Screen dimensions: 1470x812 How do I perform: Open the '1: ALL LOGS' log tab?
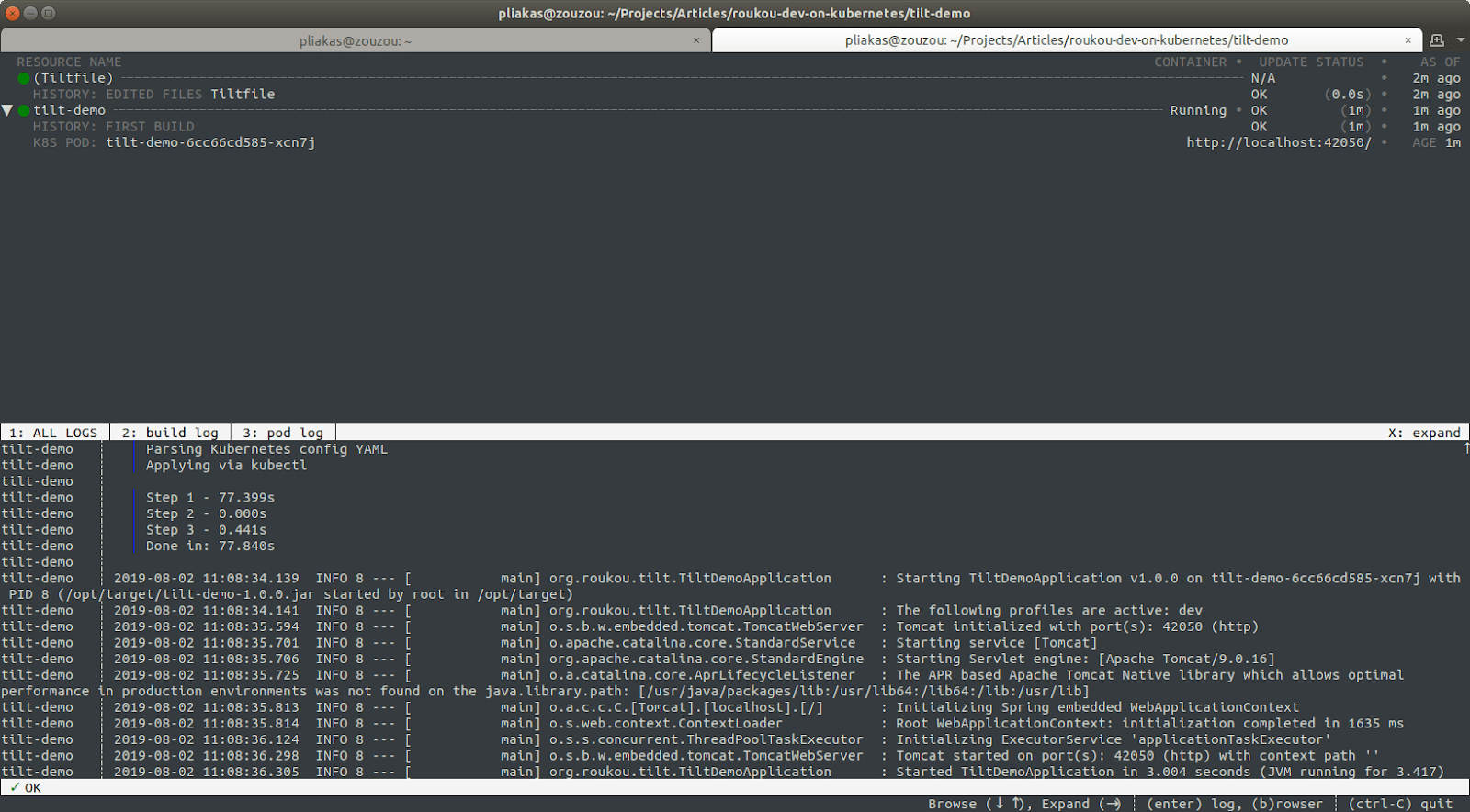point(53,433)
